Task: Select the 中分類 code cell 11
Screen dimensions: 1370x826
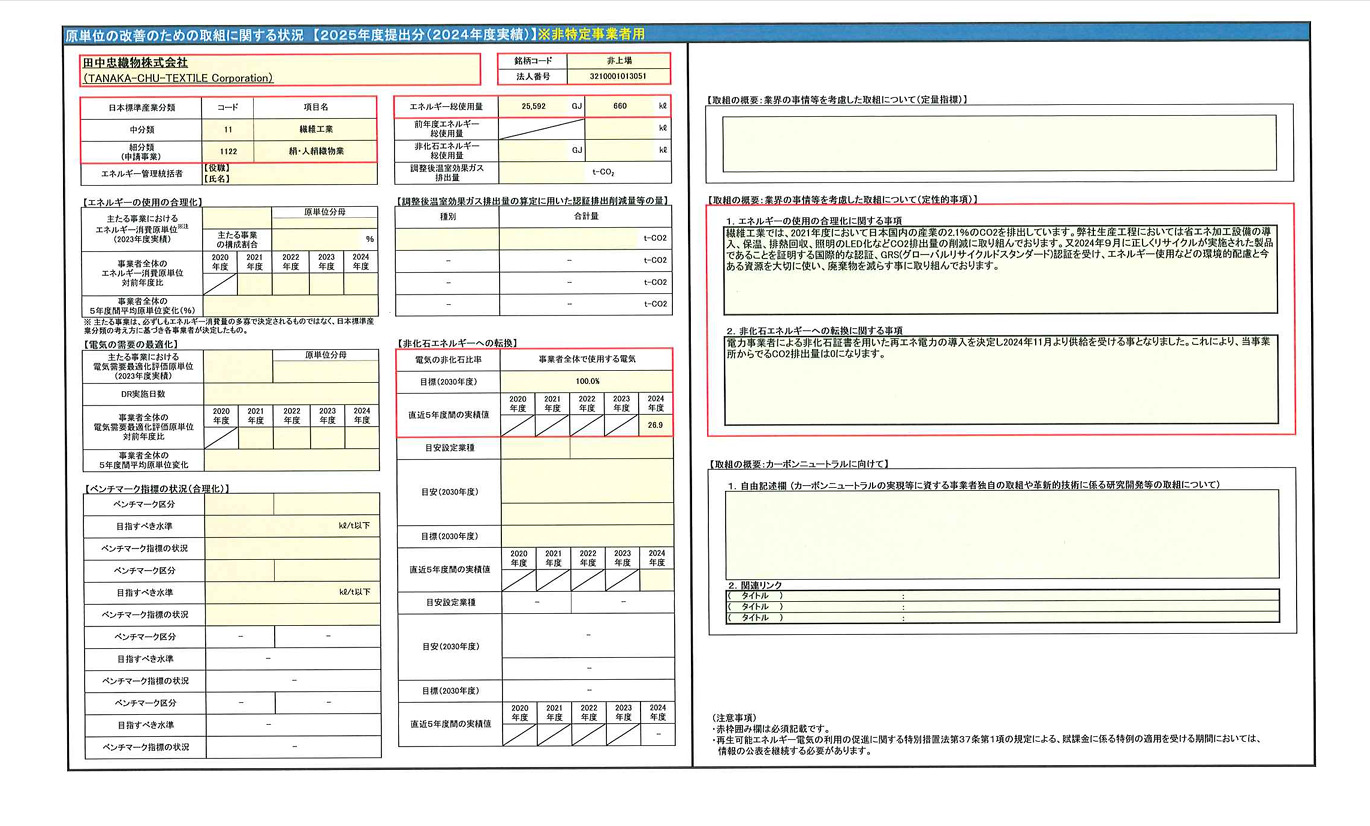Action: click(228, 130)
